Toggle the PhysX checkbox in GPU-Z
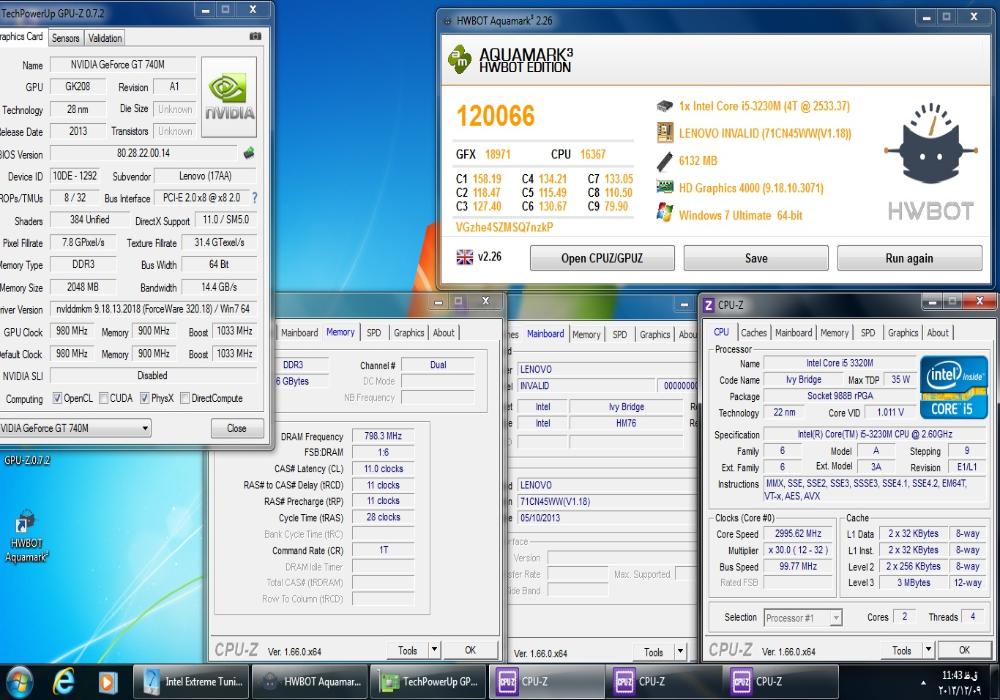Image resolution: width=1000 pixels, height=700 pixels. point(145,398)
